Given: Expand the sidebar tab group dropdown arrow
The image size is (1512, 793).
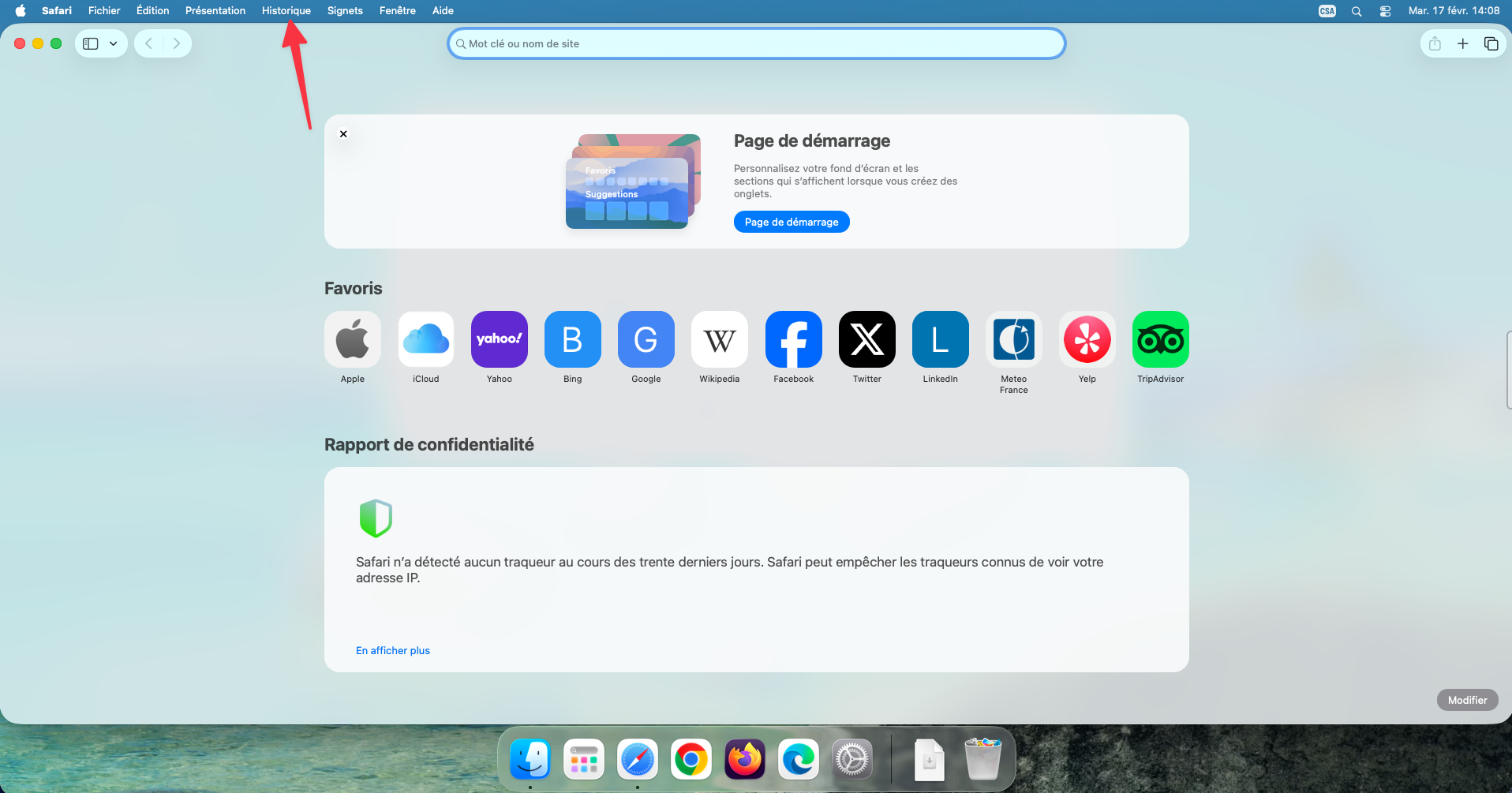Looking at the screenshot, I should click(x=114, y=43).
